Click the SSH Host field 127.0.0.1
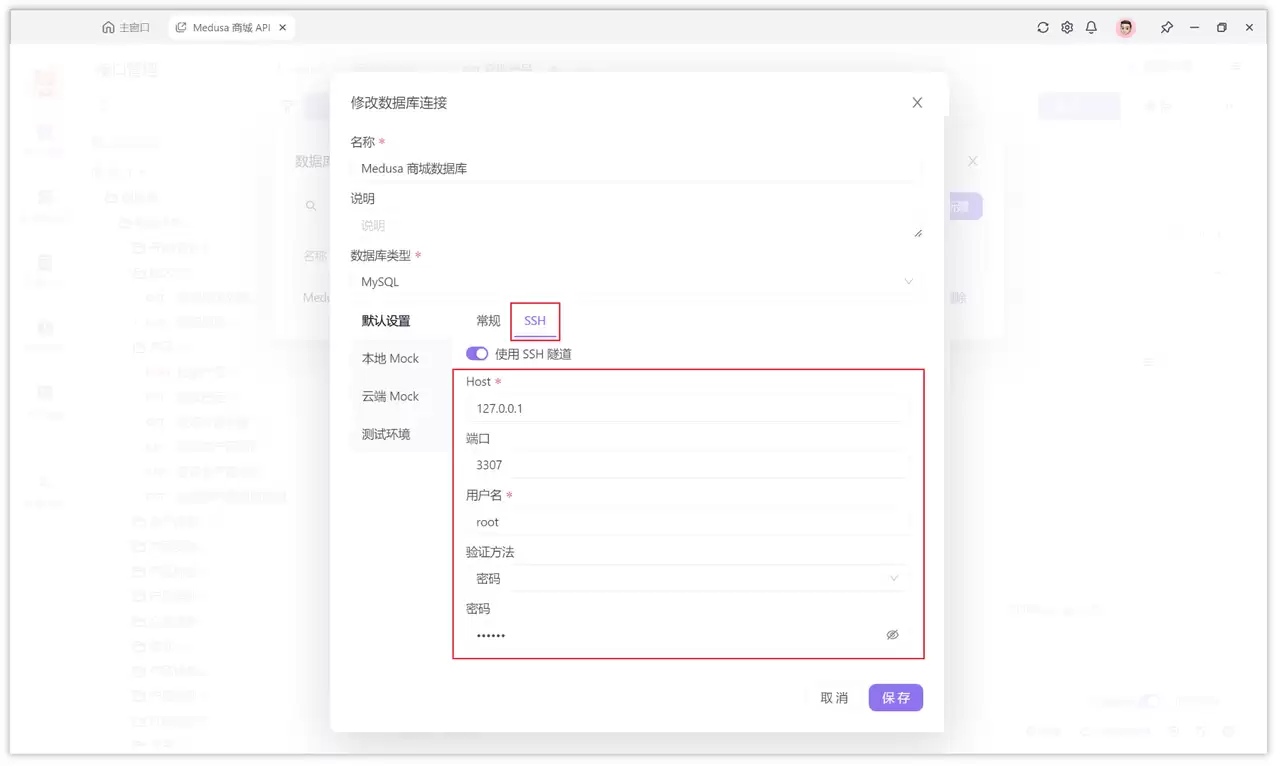The image size is (1280, 766). tap(687, 409)
